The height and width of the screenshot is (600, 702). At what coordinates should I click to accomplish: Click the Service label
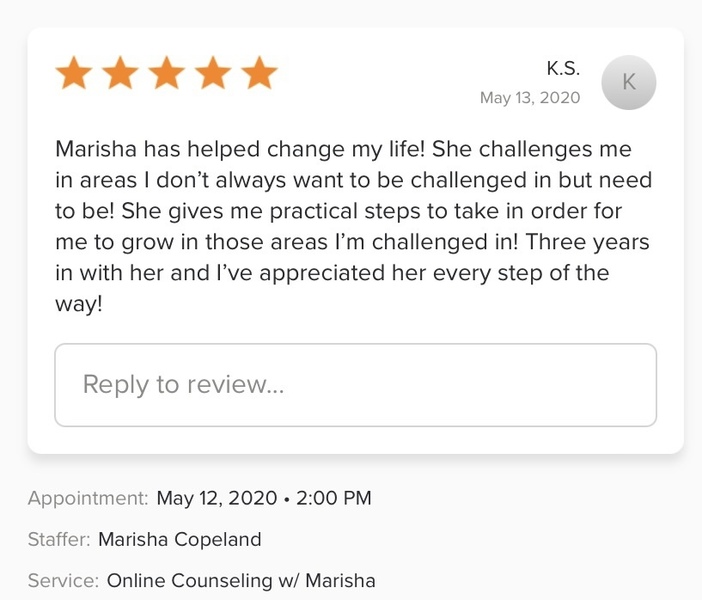pos(63,580)
